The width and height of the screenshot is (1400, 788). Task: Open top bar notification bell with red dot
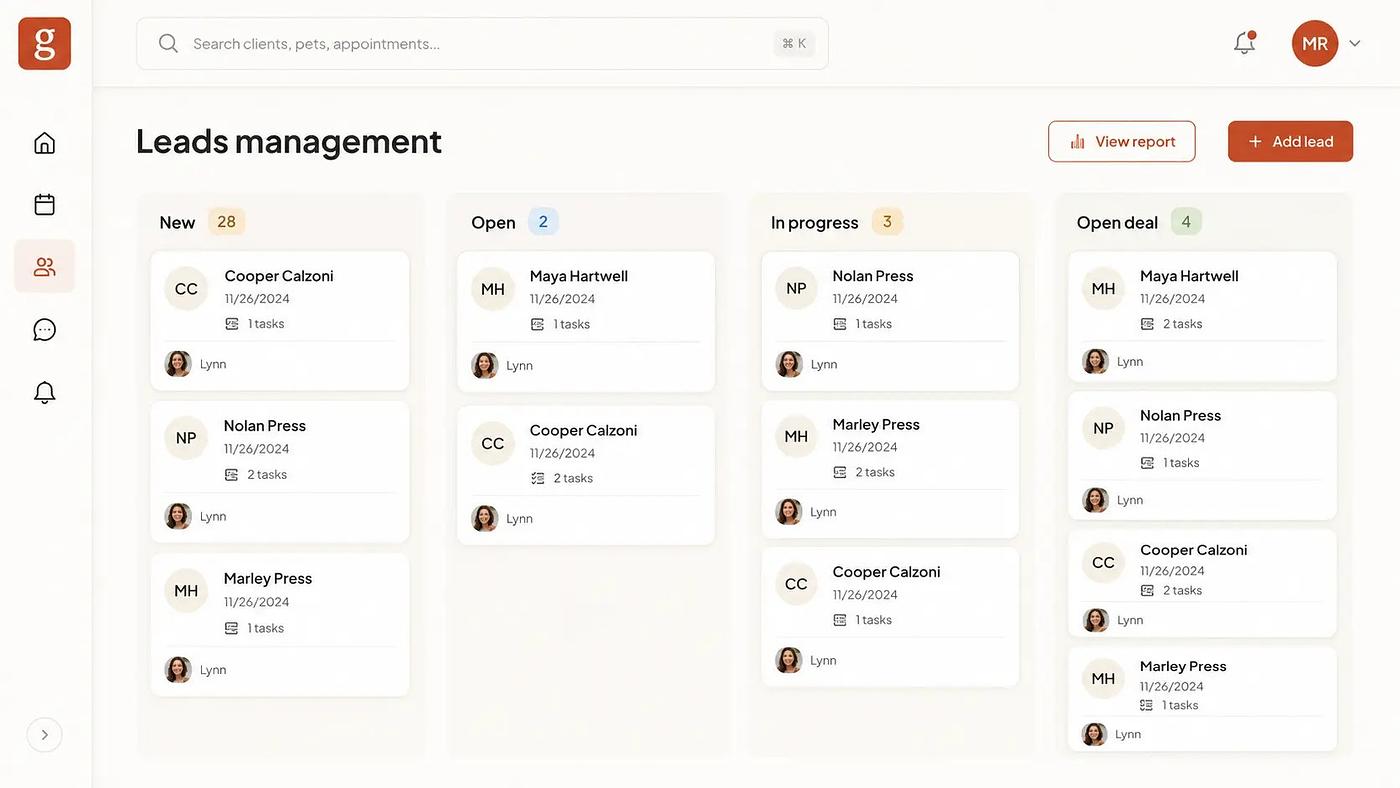[x=1244, y=42]
